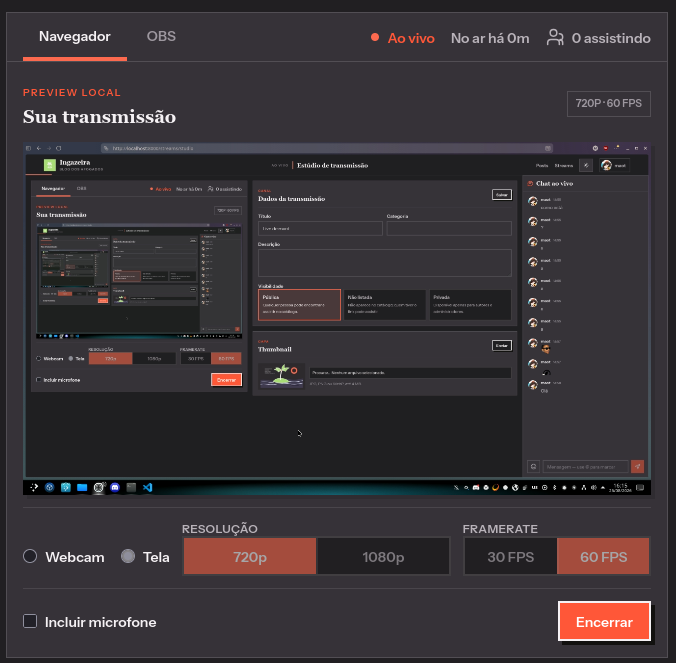The height and width of the screenshot is (663, 676).
Task: Open the Posts link in previewed site header
Action: [x=541, y=166]
